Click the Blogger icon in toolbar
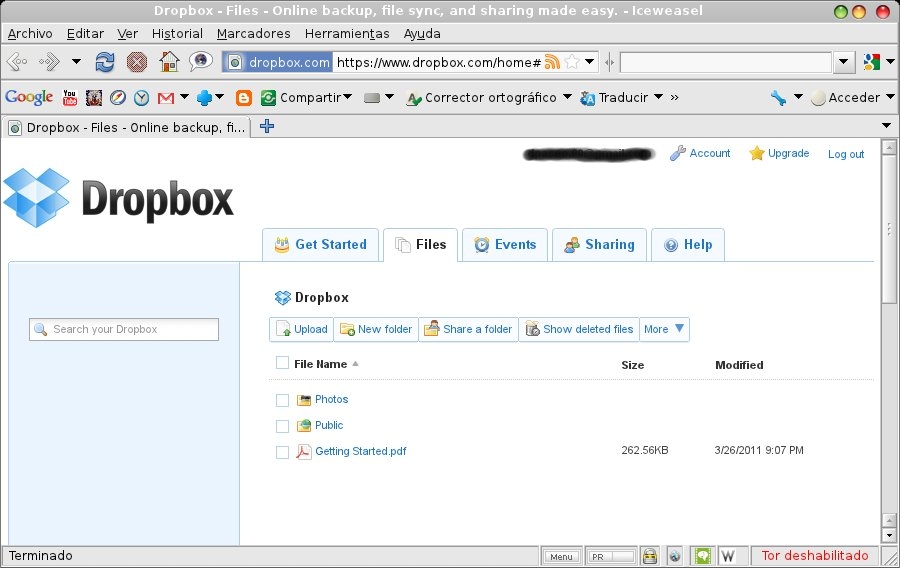 pyautogui.click(x=244, y=98)
